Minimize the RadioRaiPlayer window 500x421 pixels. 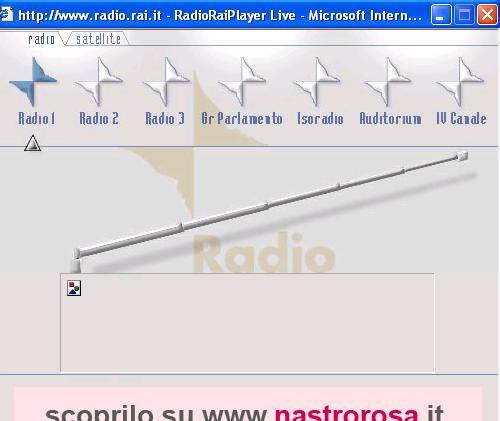[441, 15]
